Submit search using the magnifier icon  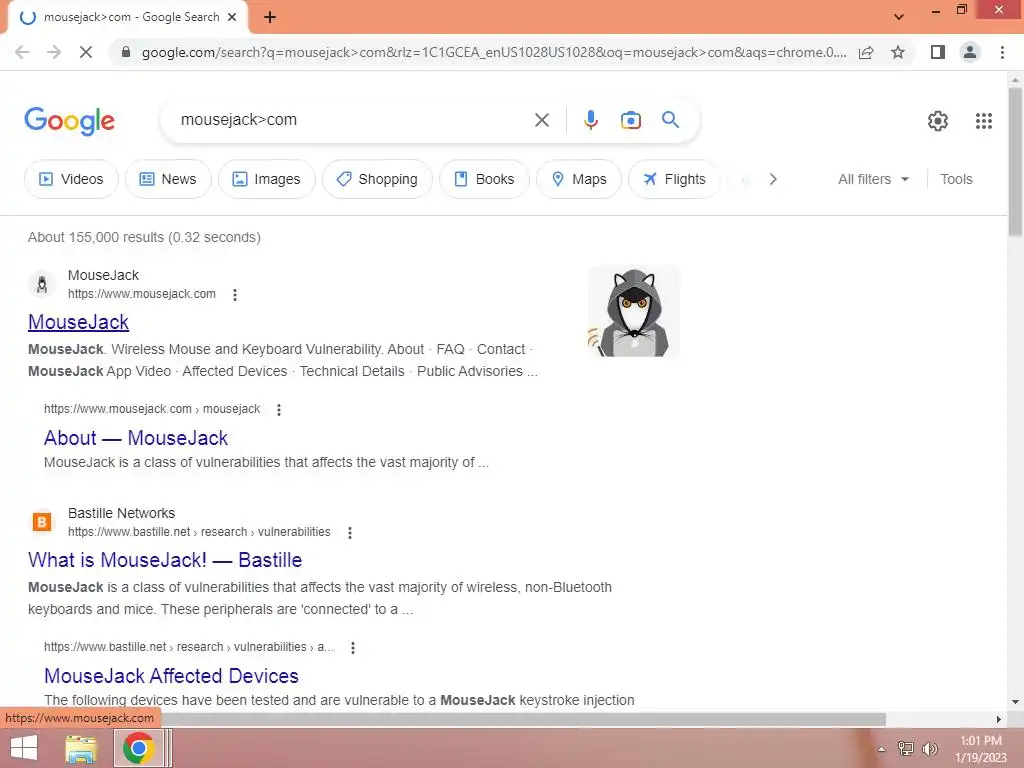click(x=670, y=120)
